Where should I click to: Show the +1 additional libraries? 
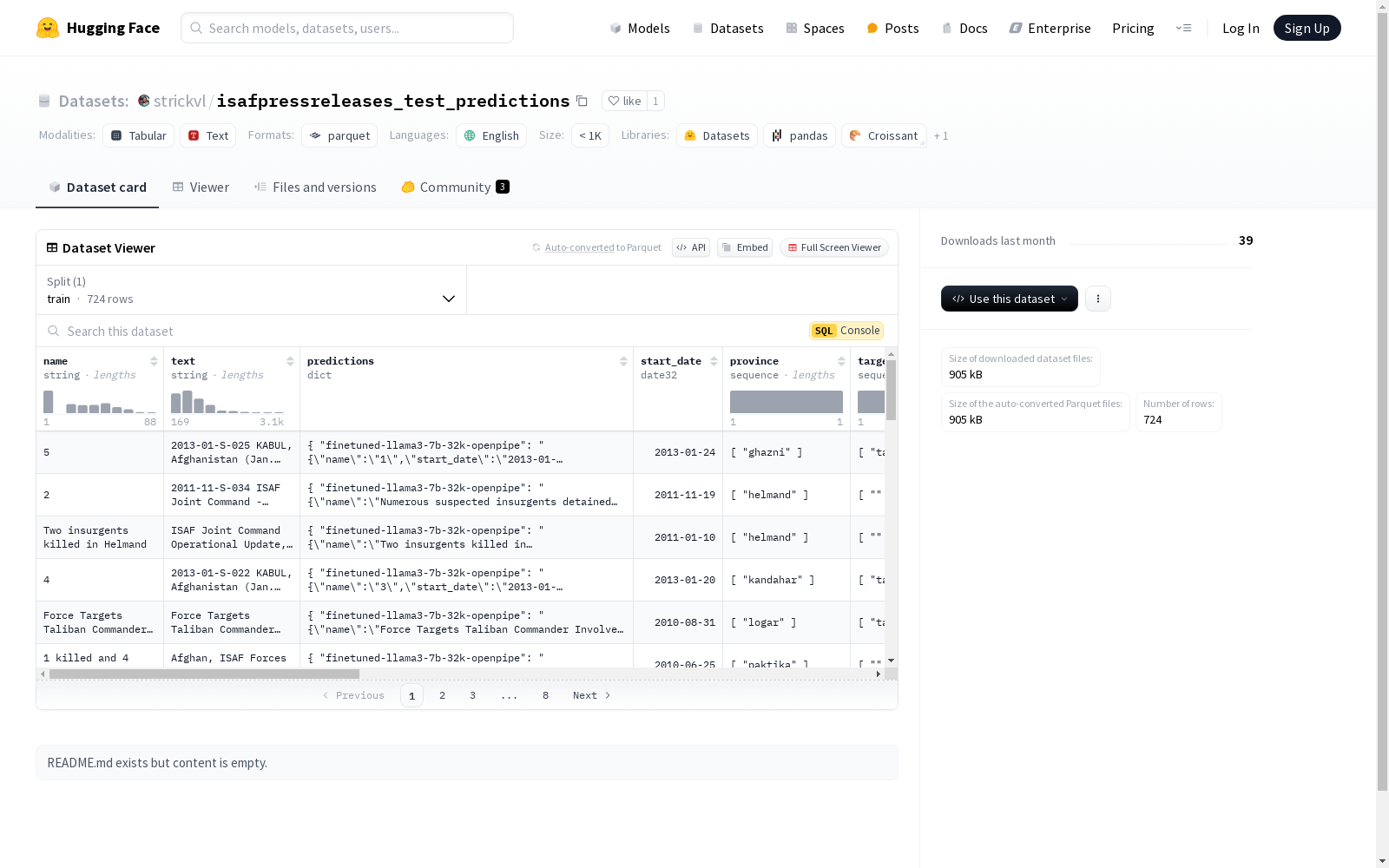point(941,135)
